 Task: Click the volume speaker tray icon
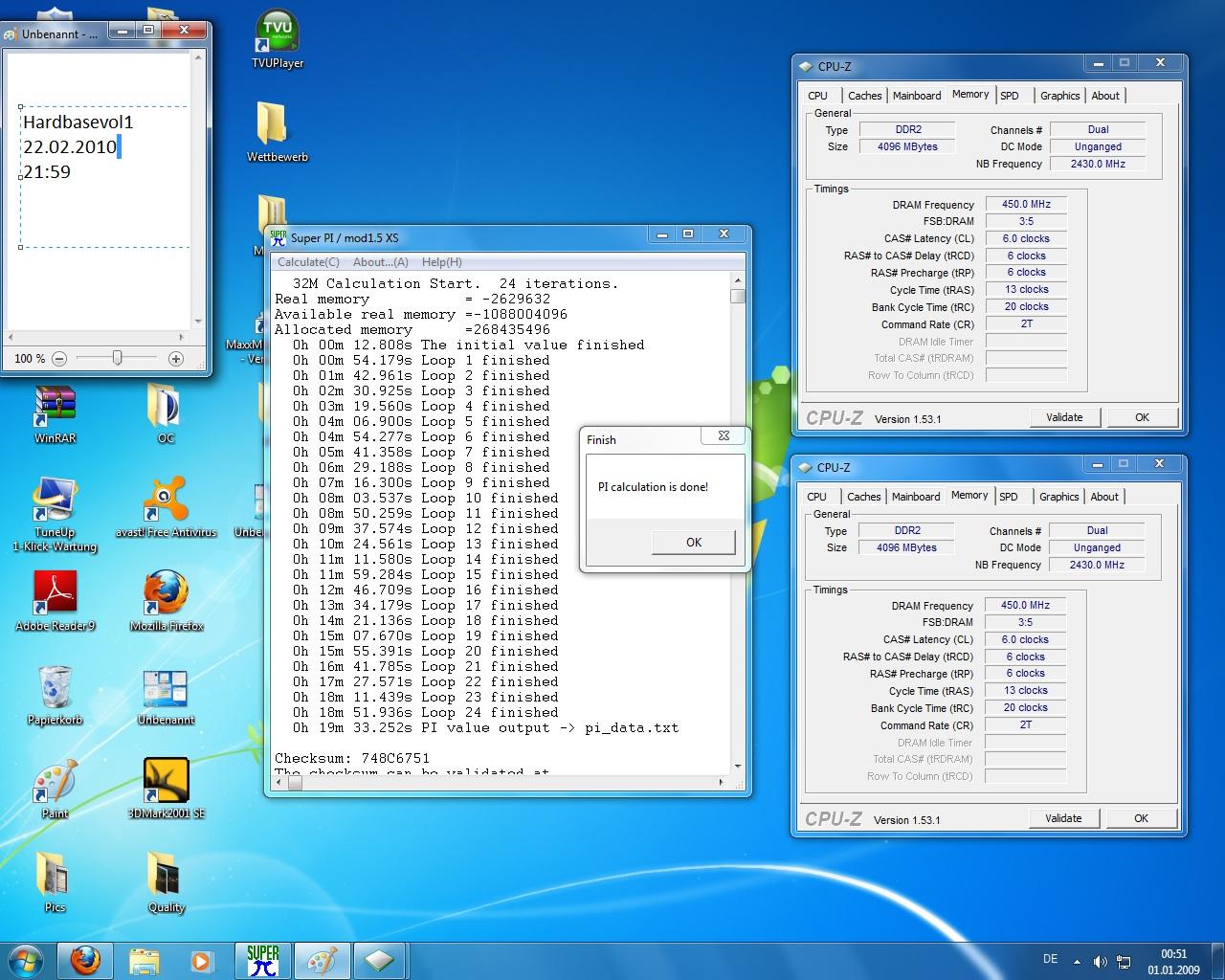[x=1100, y=961]
